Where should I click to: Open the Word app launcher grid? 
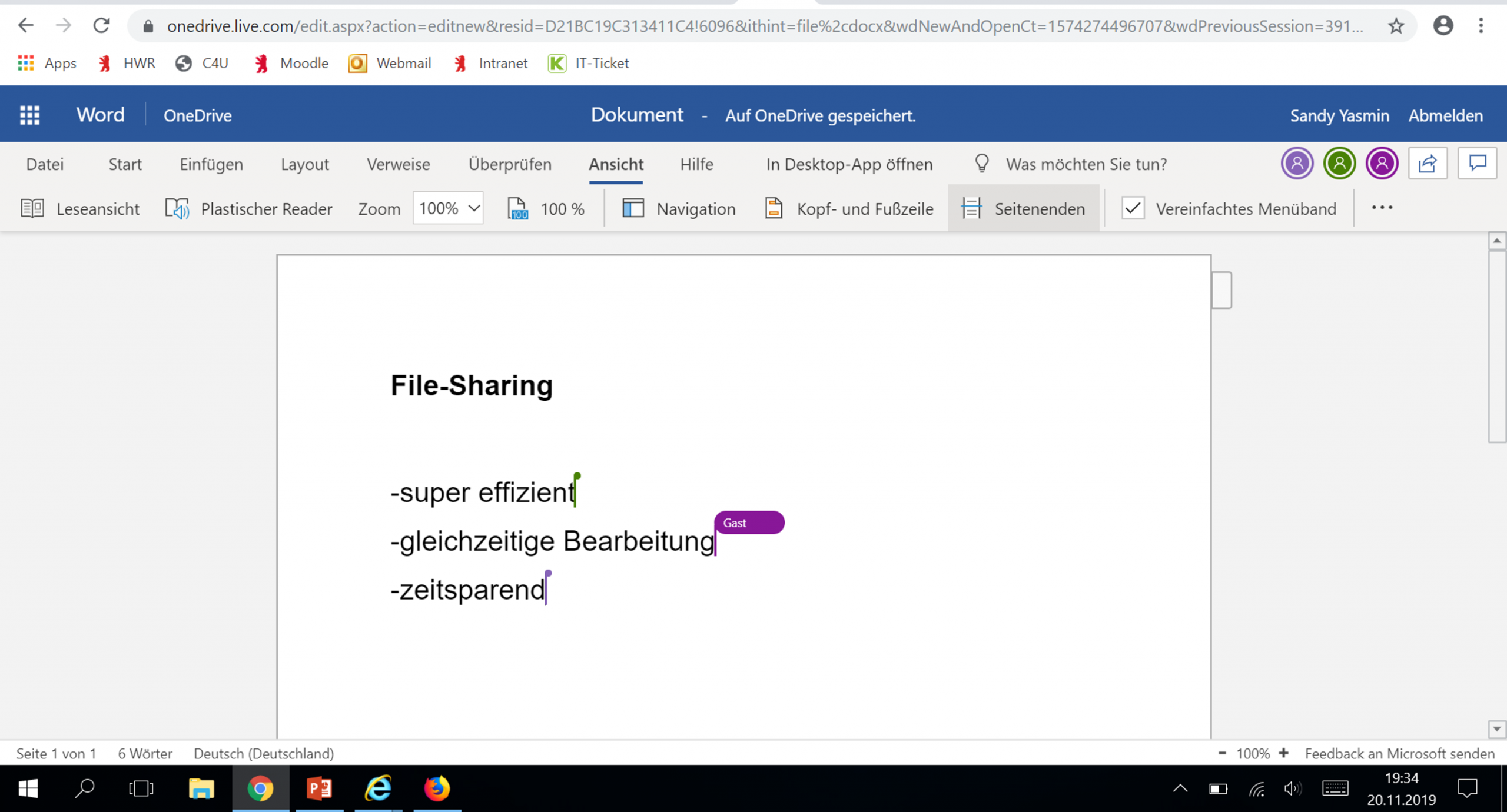[x=29, y=115]
